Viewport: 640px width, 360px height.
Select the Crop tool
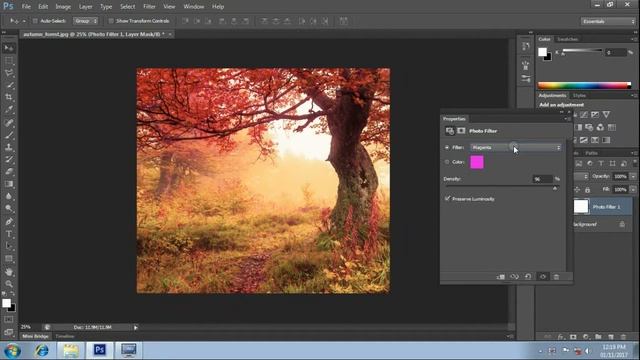click(x=9, y=97)
